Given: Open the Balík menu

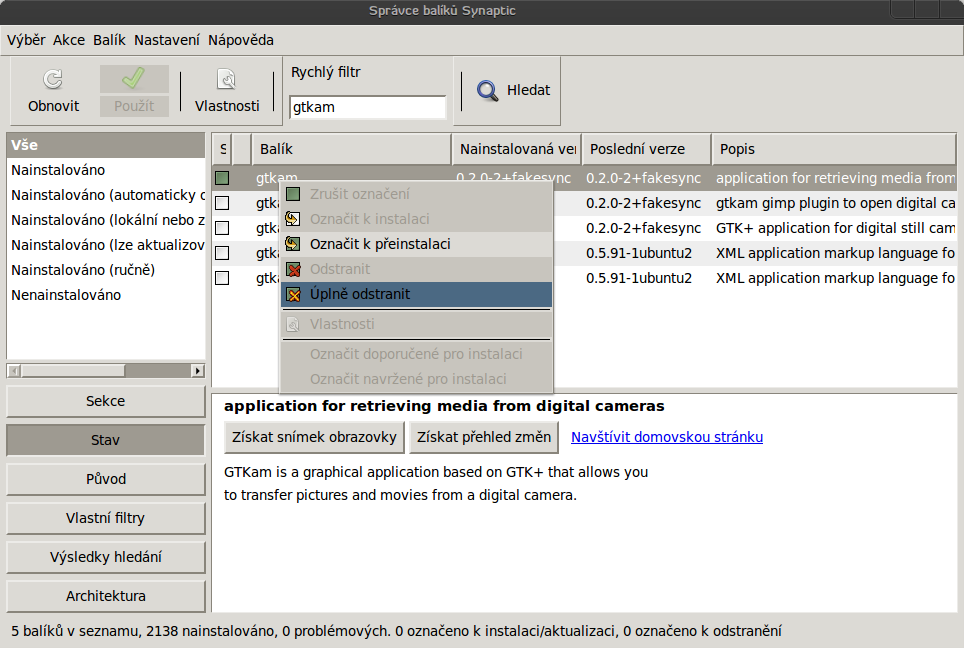Looking at the screenshot, I should click(109, 40).
